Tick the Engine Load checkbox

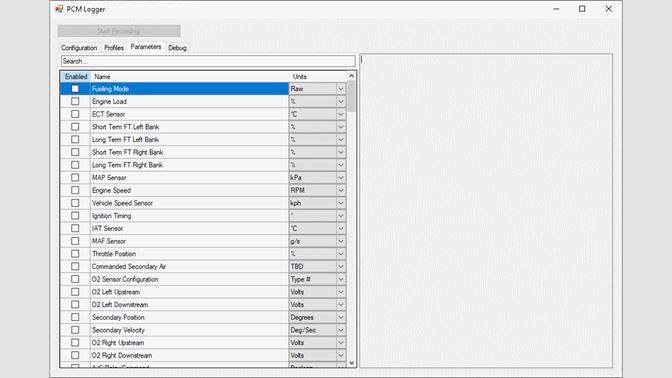pyautogui.click(x=75, y=102)
